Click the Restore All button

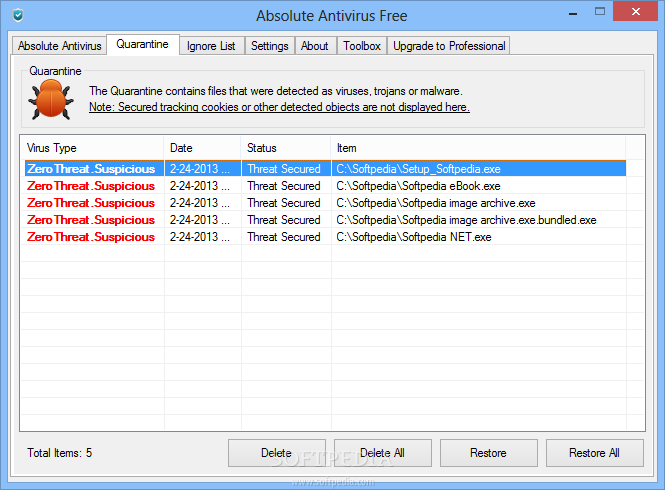coord(595,453)
